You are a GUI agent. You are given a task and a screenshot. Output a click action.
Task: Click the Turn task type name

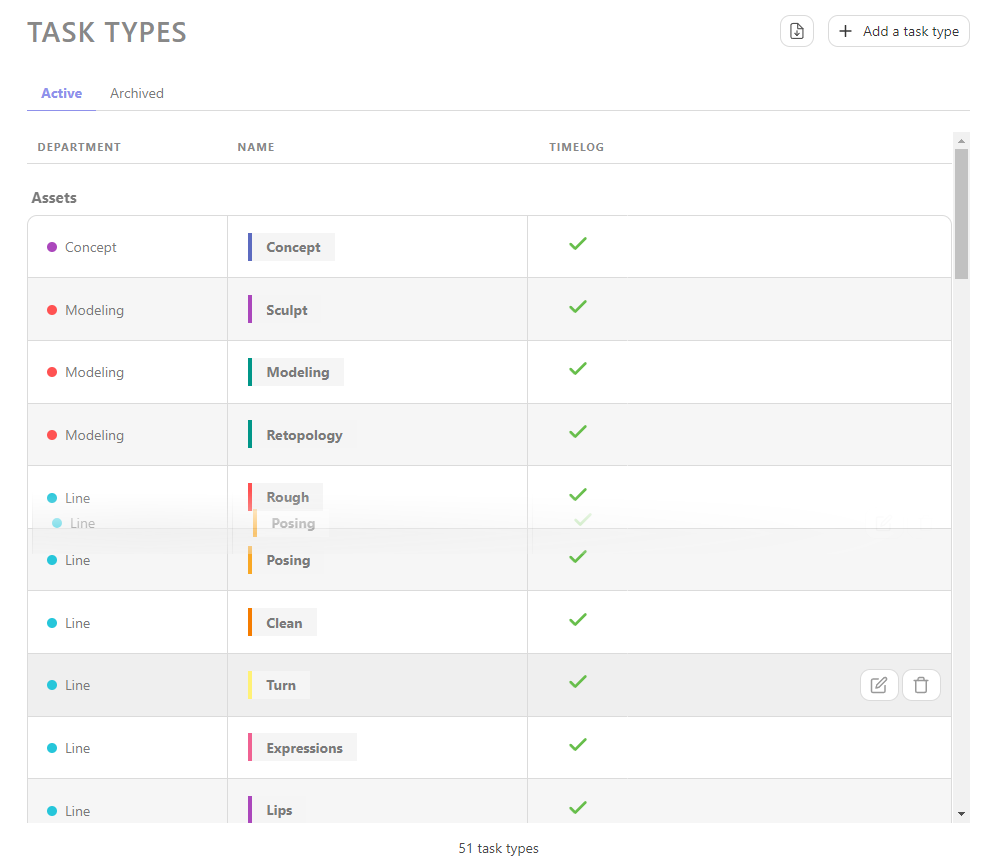[281, 685]
